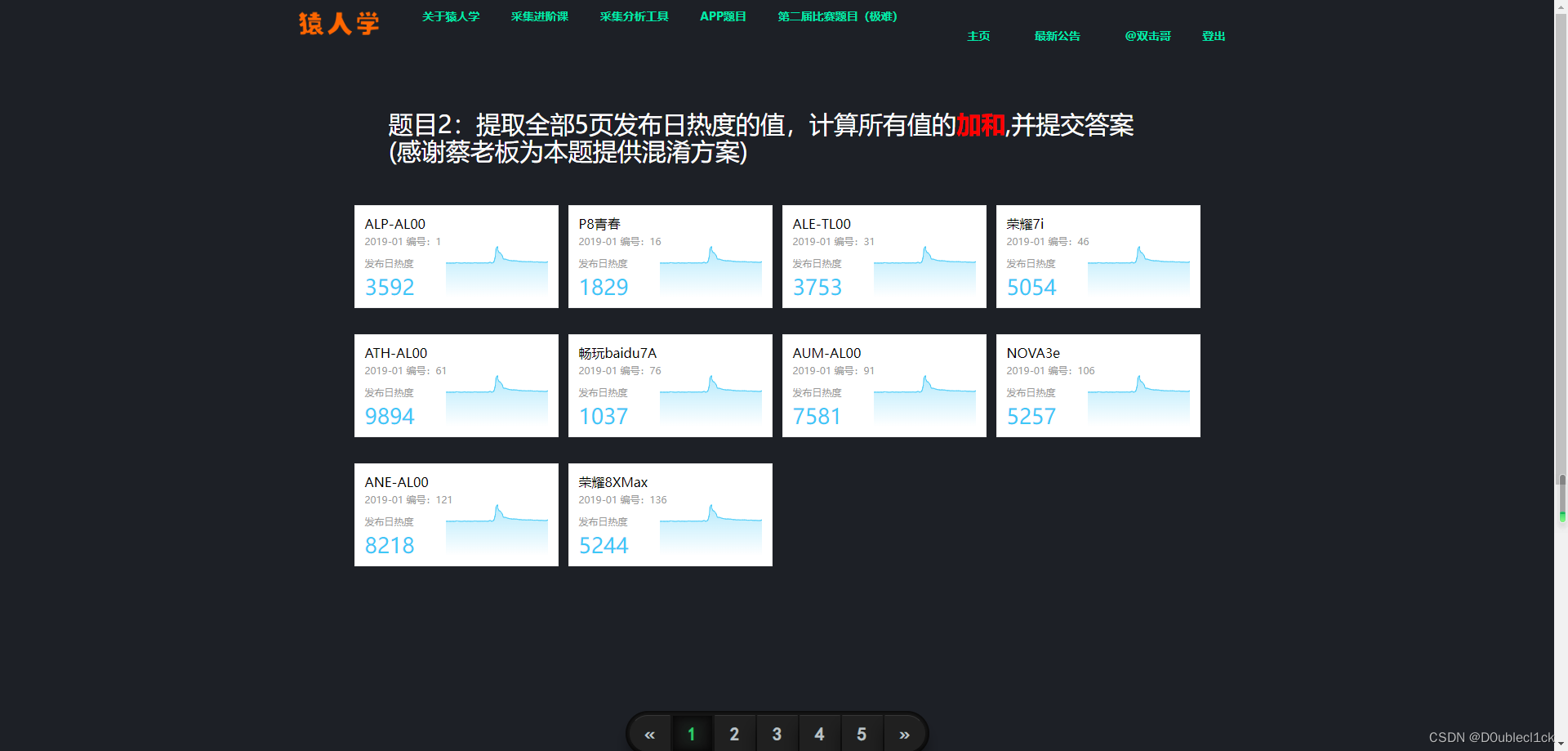Click the heat value 3753

point(817,287)
